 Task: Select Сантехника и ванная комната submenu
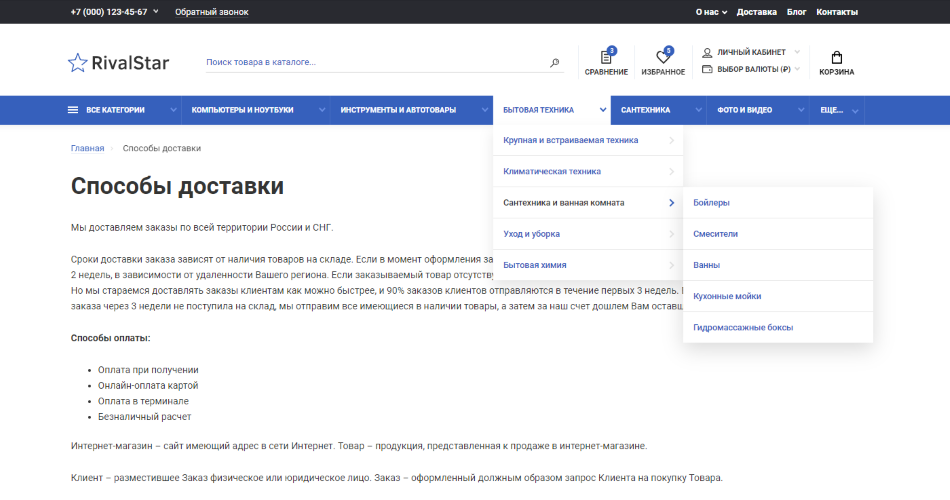point(588,203)
